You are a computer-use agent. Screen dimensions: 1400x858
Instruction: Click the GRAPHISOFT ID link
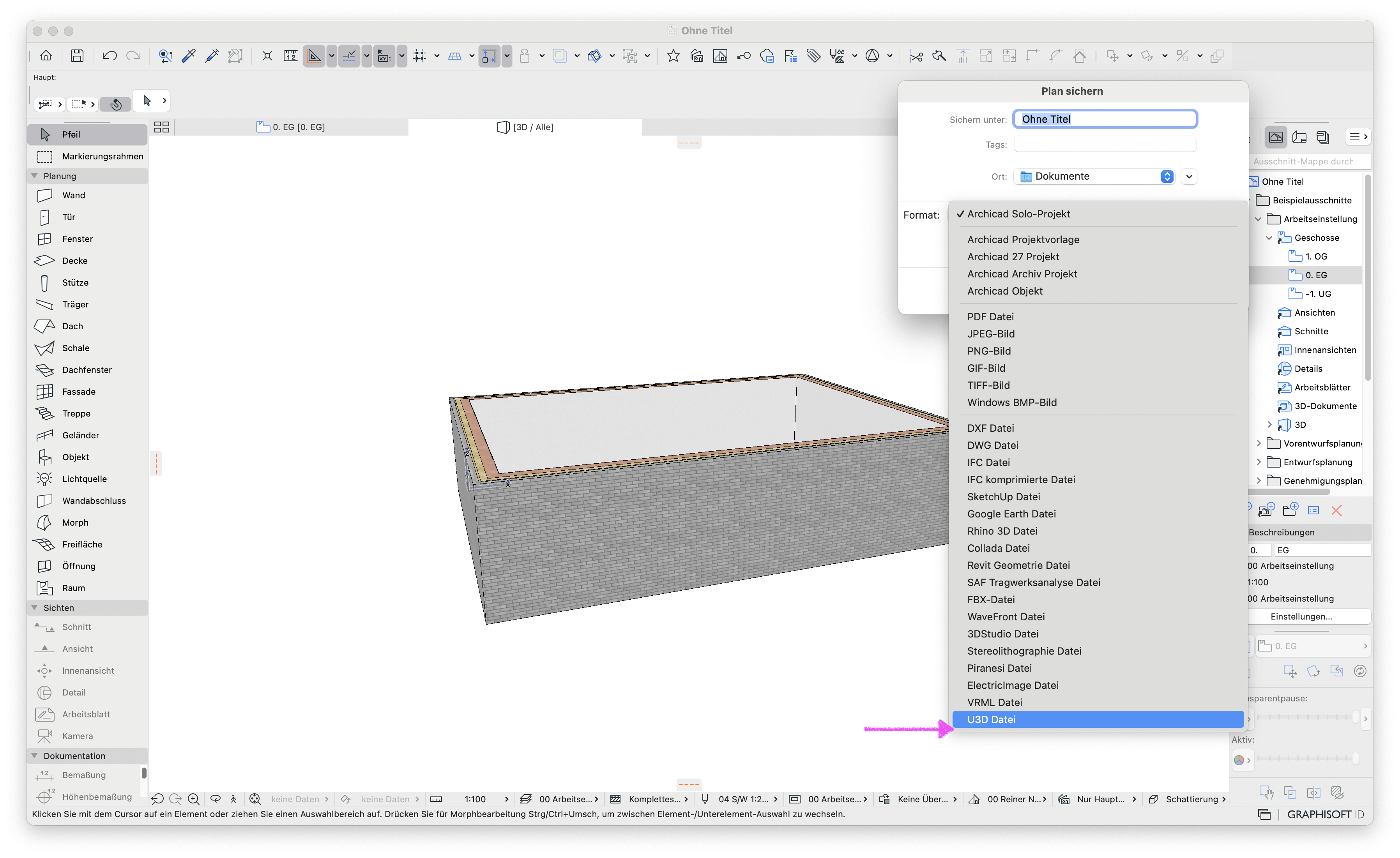click(1325, 815)
